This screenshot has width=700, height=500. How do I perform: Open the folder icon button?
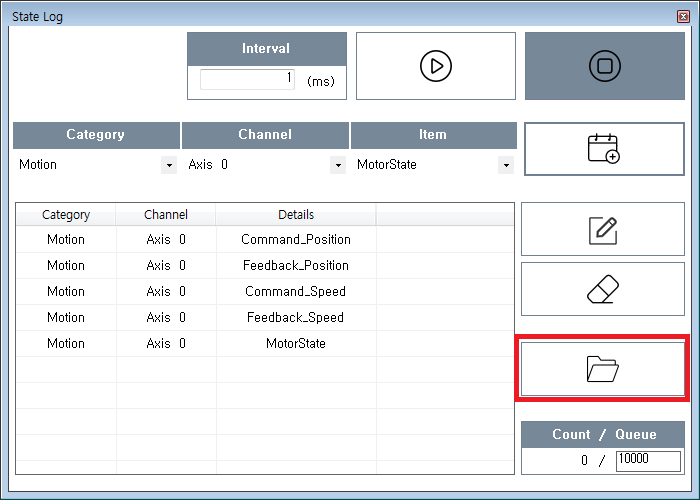602,369
